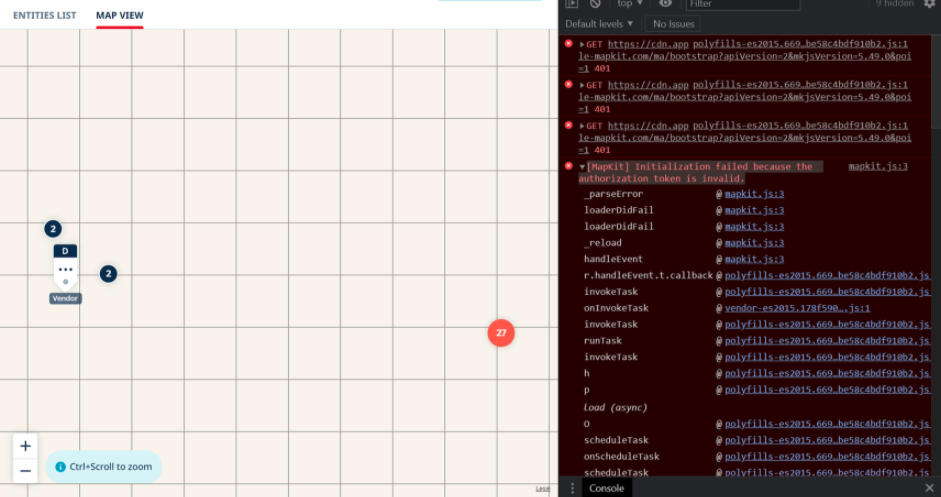Open polyfills link beside stack frame p

point(828,390)
